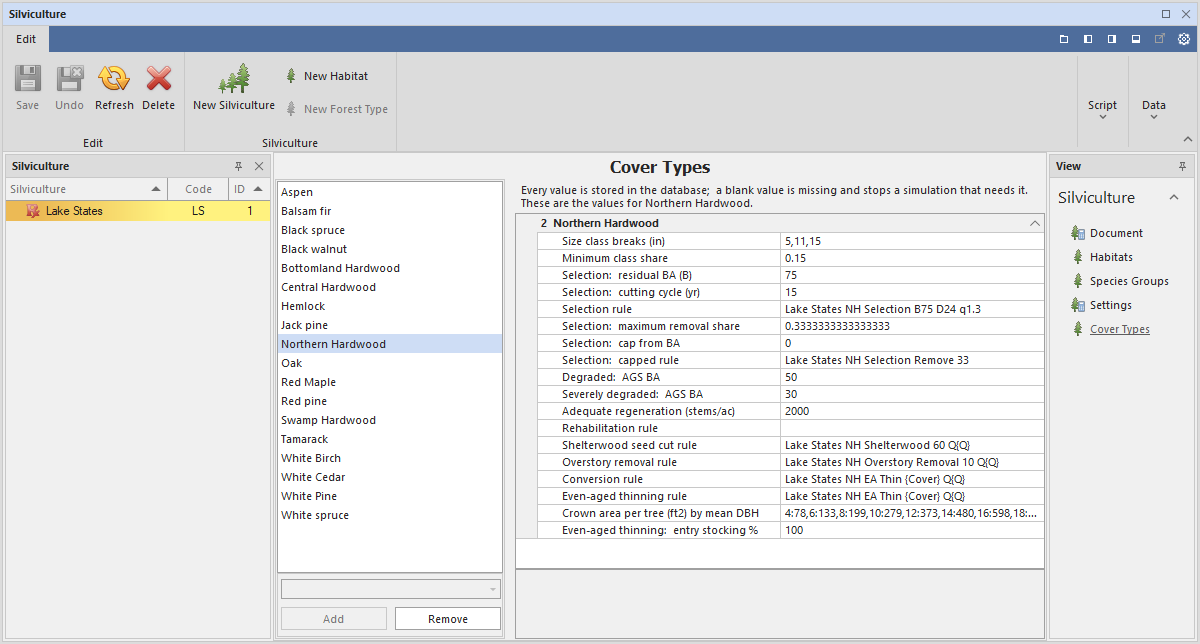The height and width of the screenshot is (644, 1200).
Task: Add a New Habitat
Action: (x=327, y=76)
